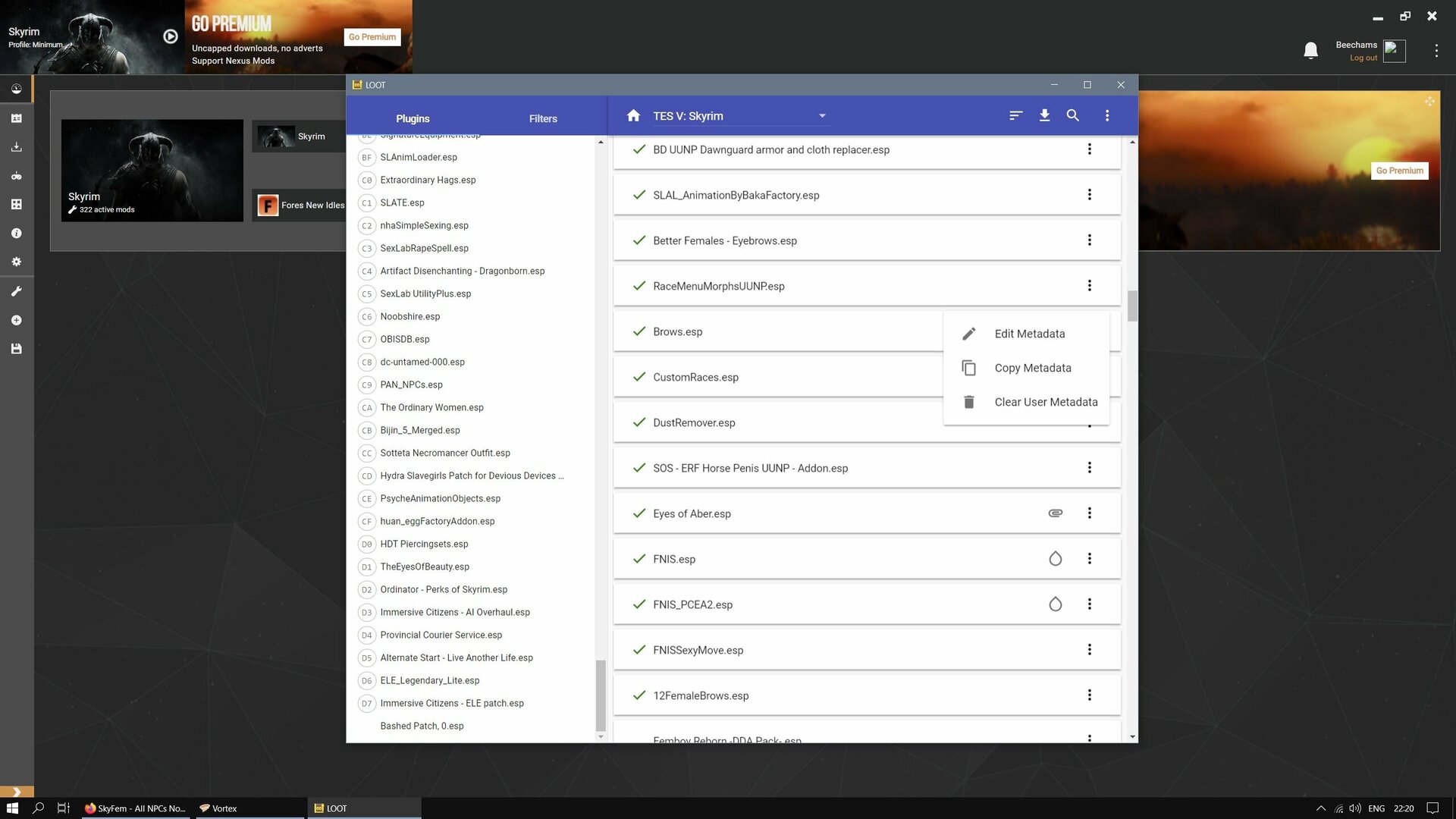Switch to the Plugins tab
Viewport: 1456px width, 819px height.
click(x=413, y=118)
